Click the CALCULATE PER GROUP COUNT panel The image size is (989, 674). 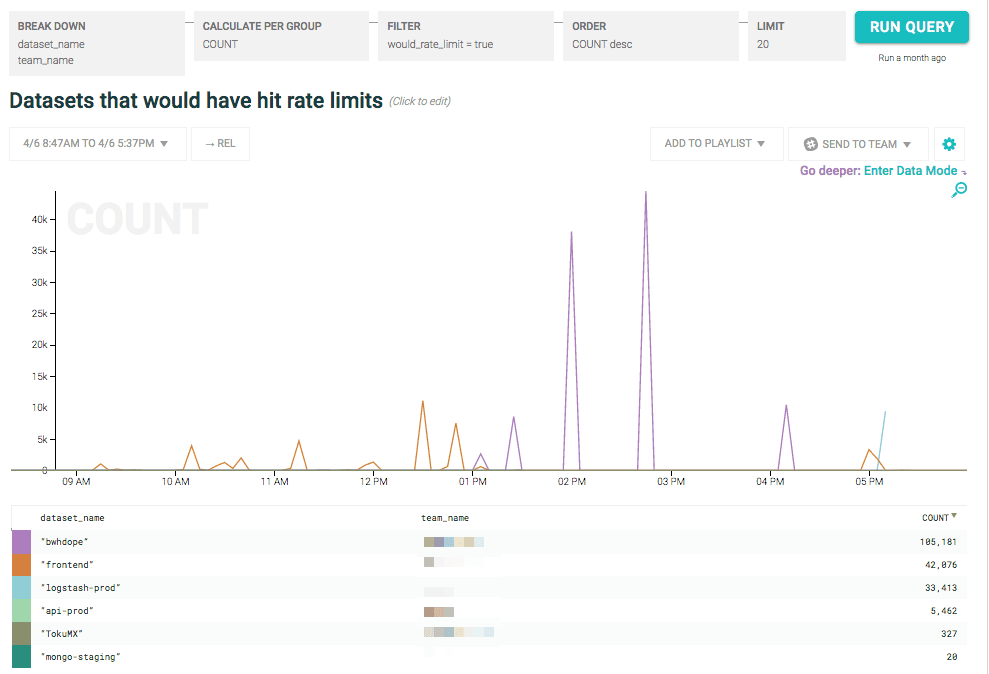[281, 35]
